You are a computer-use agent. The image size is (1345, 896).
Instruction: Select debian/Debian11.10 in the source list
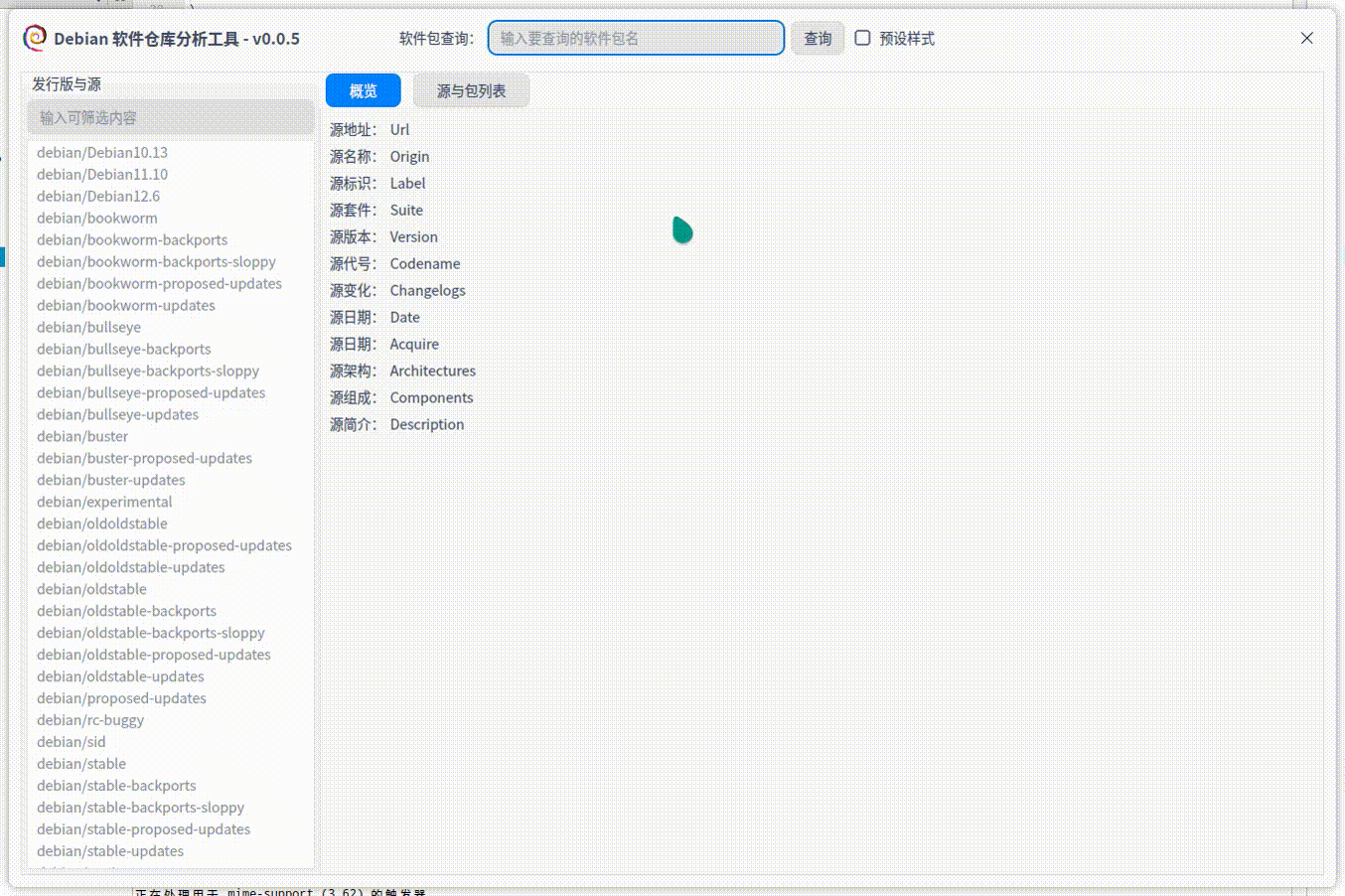pyautogui.click(x=171, y=174)
